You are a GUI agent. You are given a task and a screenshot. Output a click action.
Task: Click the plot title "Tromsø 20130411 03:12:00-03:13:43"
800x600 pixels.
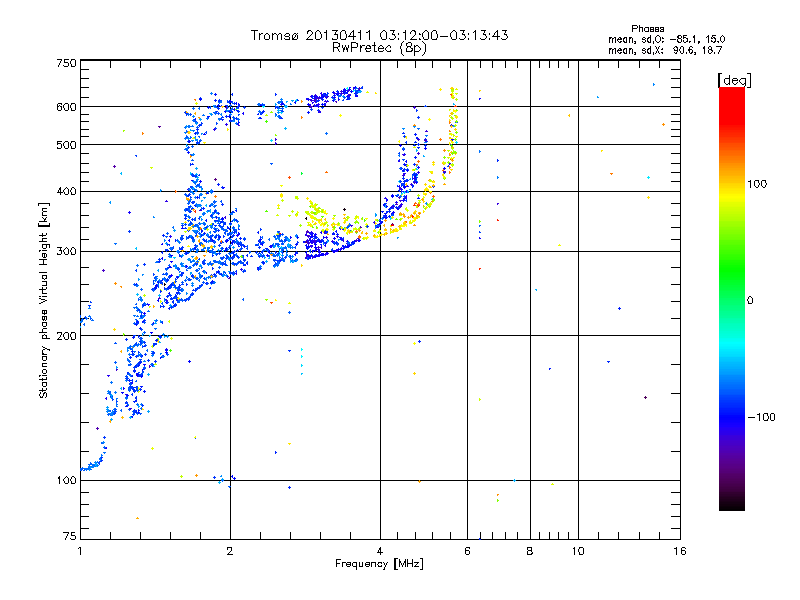[379, 35]
